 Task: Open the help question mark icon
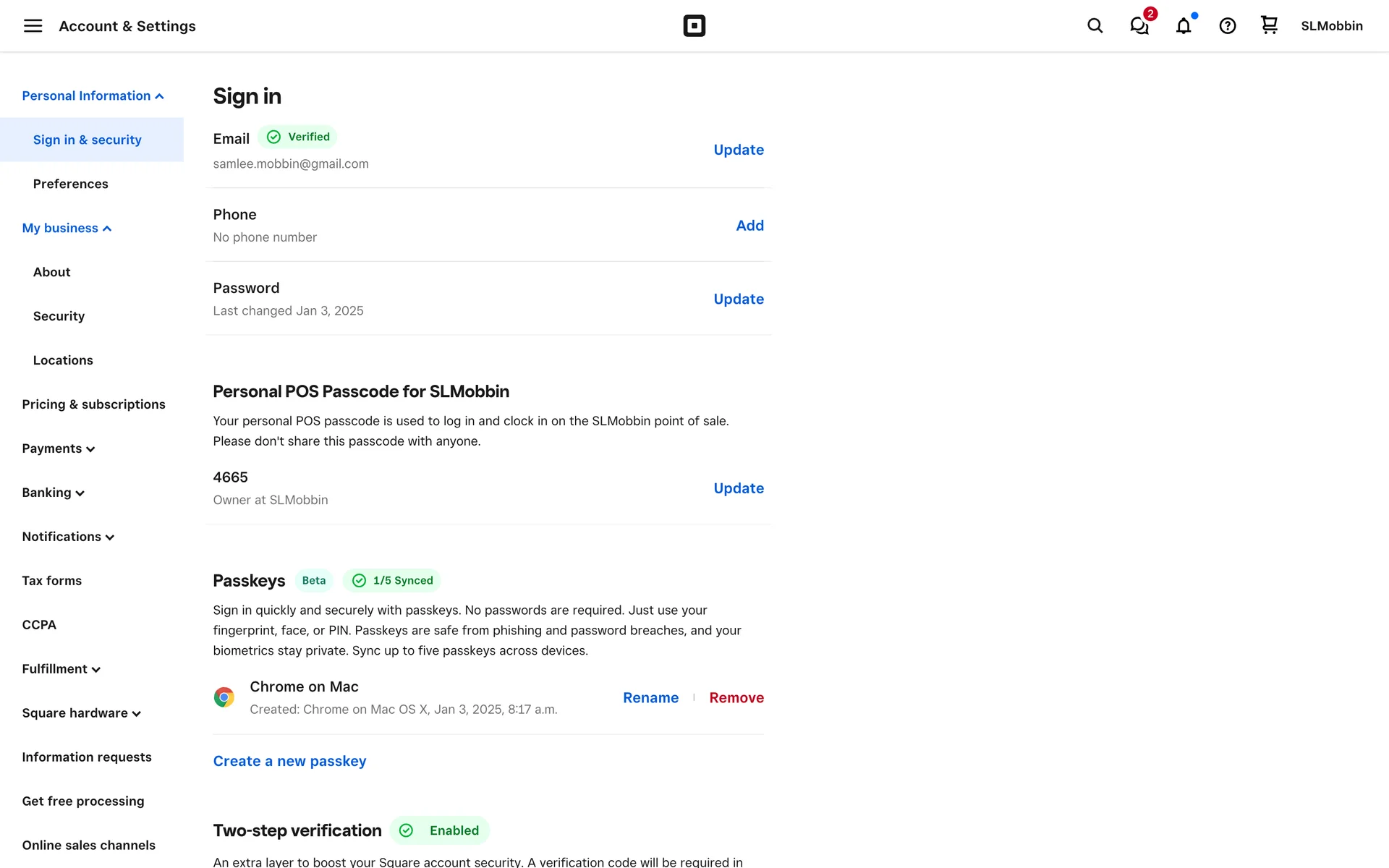[1227, 26]
